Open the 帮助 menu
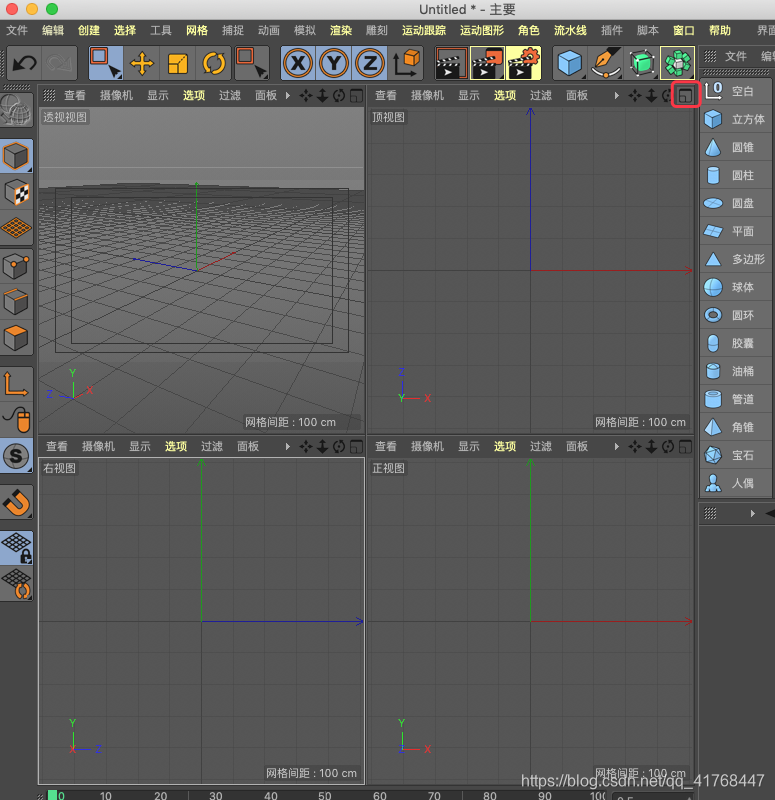 (x=720, y=31)
